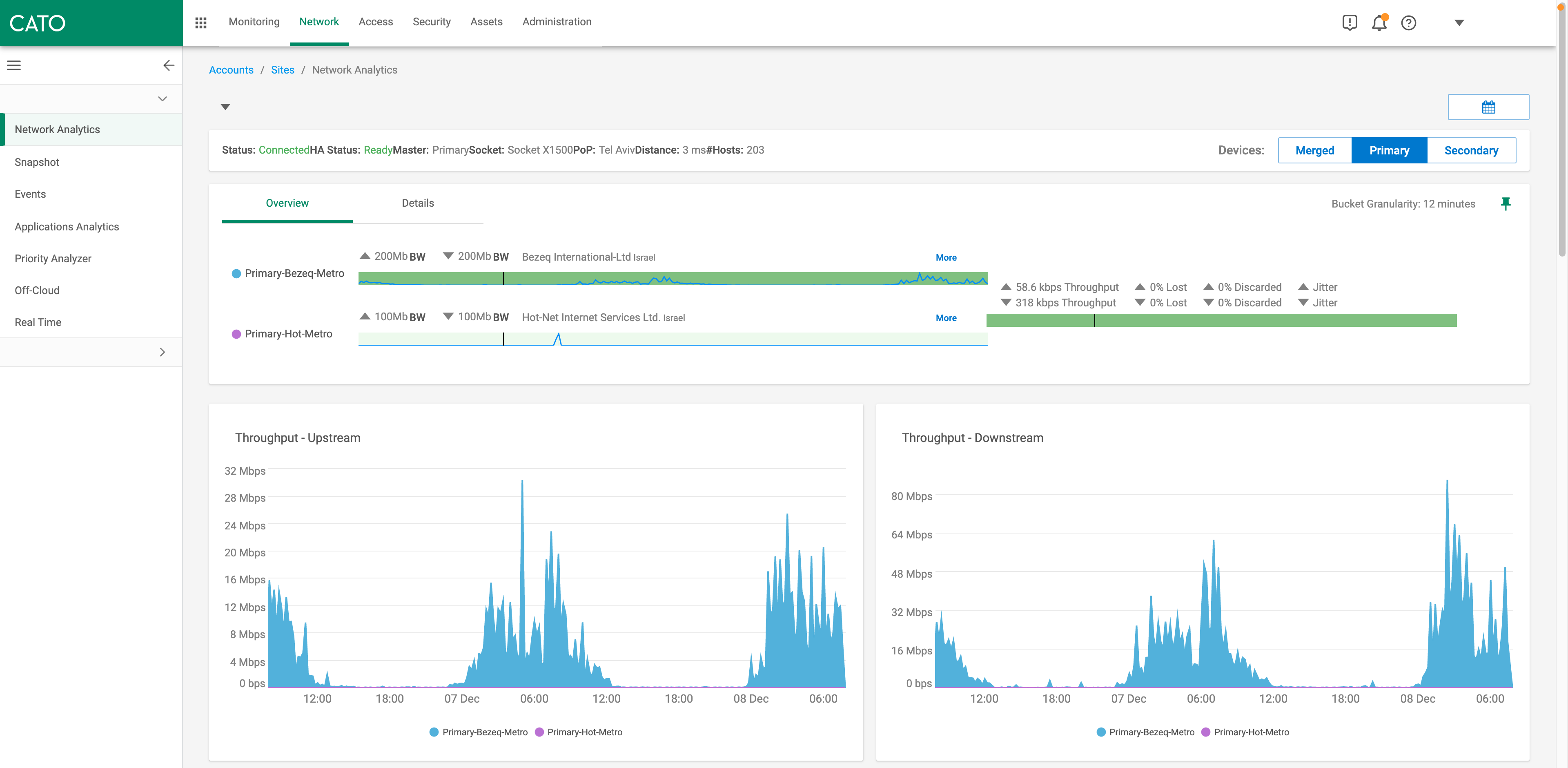Switch devices view to Merged
The width and height of the screenshot is (1568, 768).
click(x=1314, y=150)
